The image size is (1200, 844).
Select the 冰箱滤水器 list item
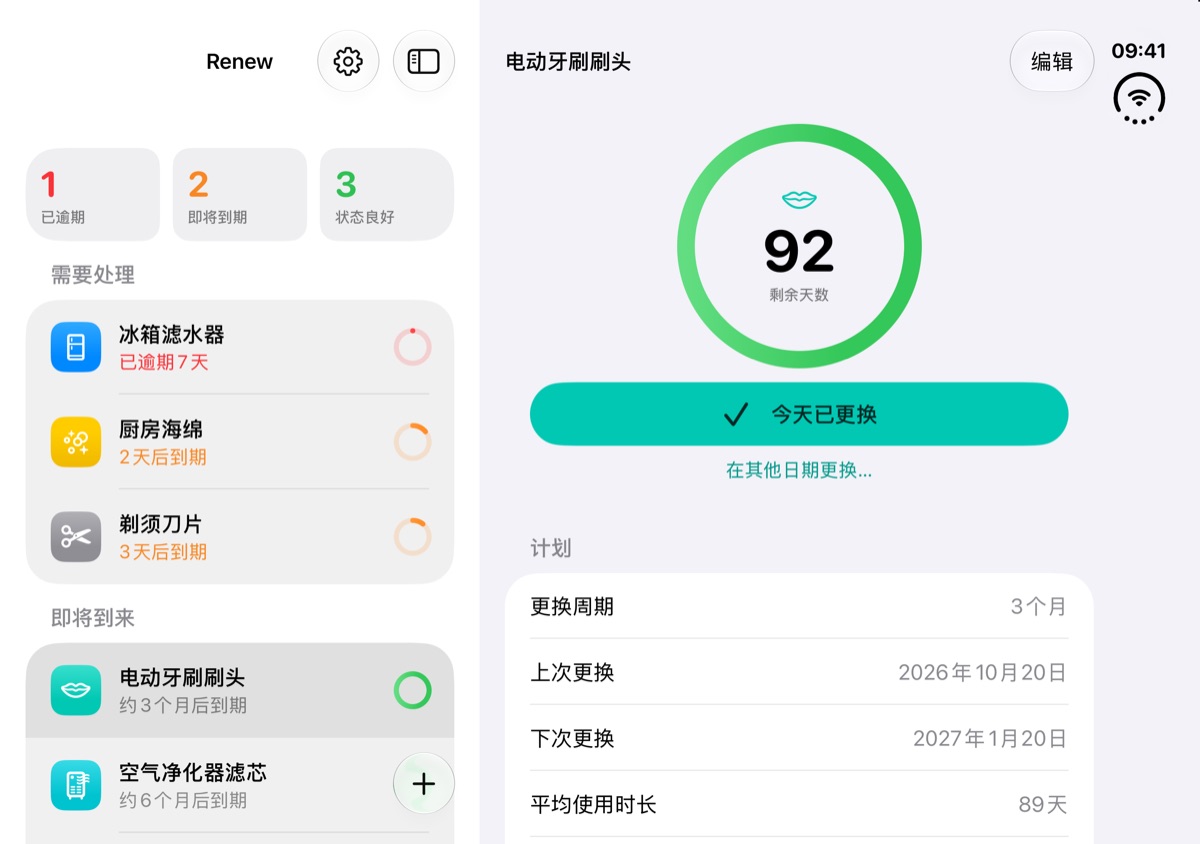point(240,347)
